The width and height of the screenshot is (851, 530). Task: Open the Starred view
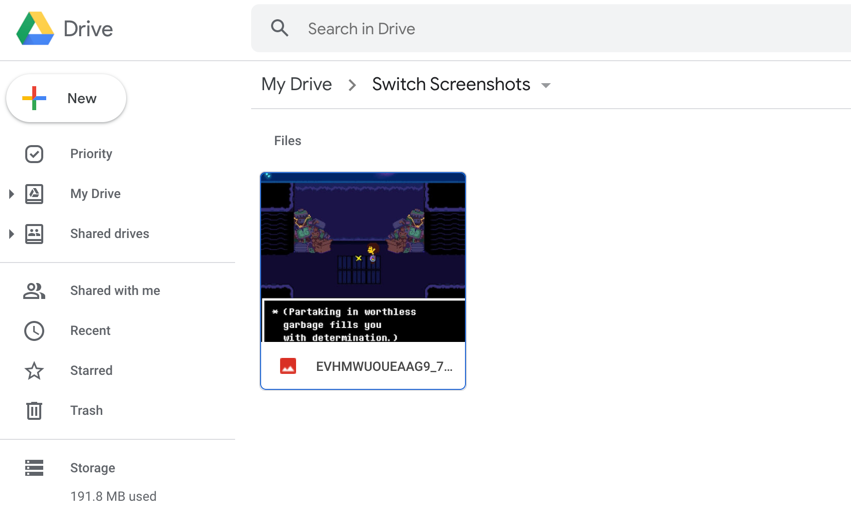tap(91, 371)
